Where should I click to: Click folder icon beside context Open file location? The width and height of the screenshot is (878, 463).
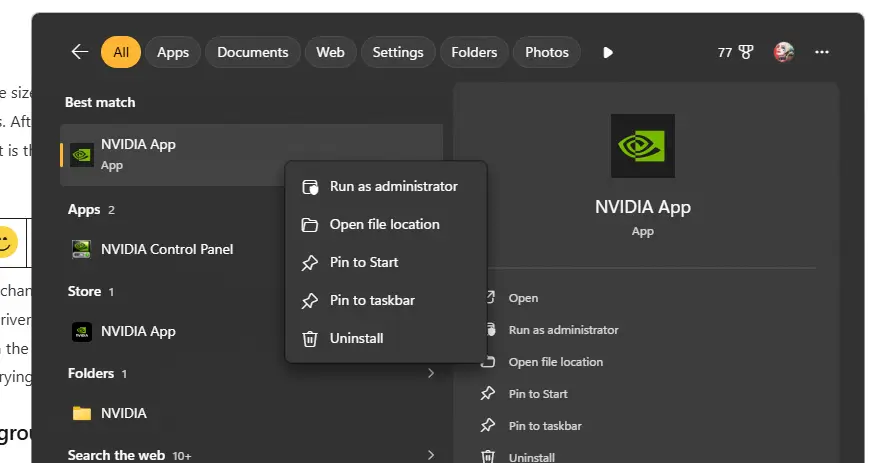[310, 225]
